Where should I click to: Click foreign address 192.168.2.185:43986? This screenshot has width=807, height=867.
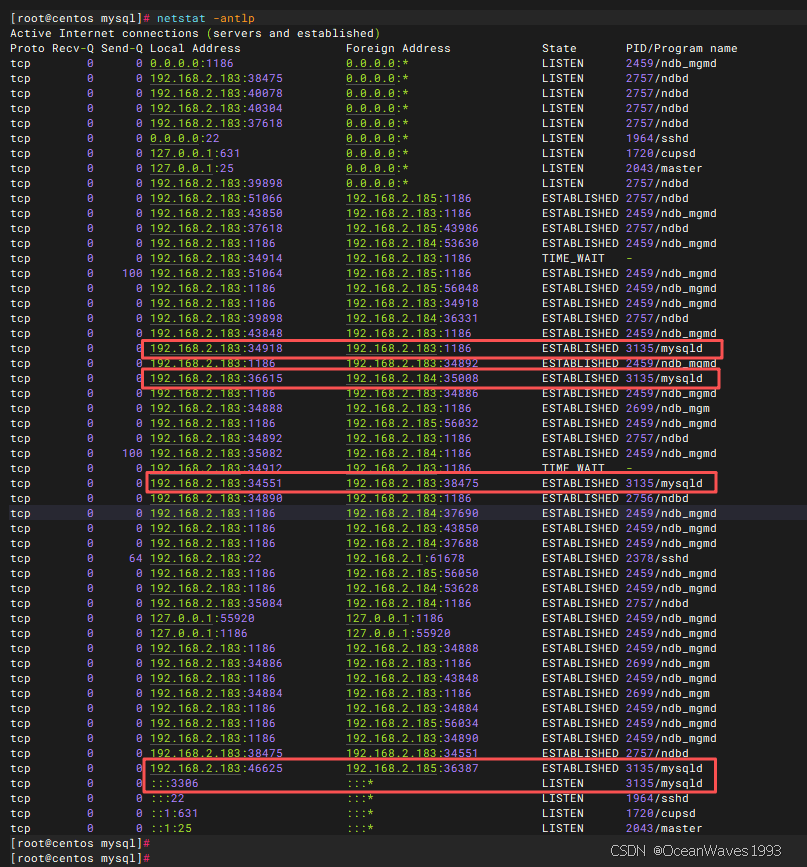pyautogui.click(x=412, y=228)
